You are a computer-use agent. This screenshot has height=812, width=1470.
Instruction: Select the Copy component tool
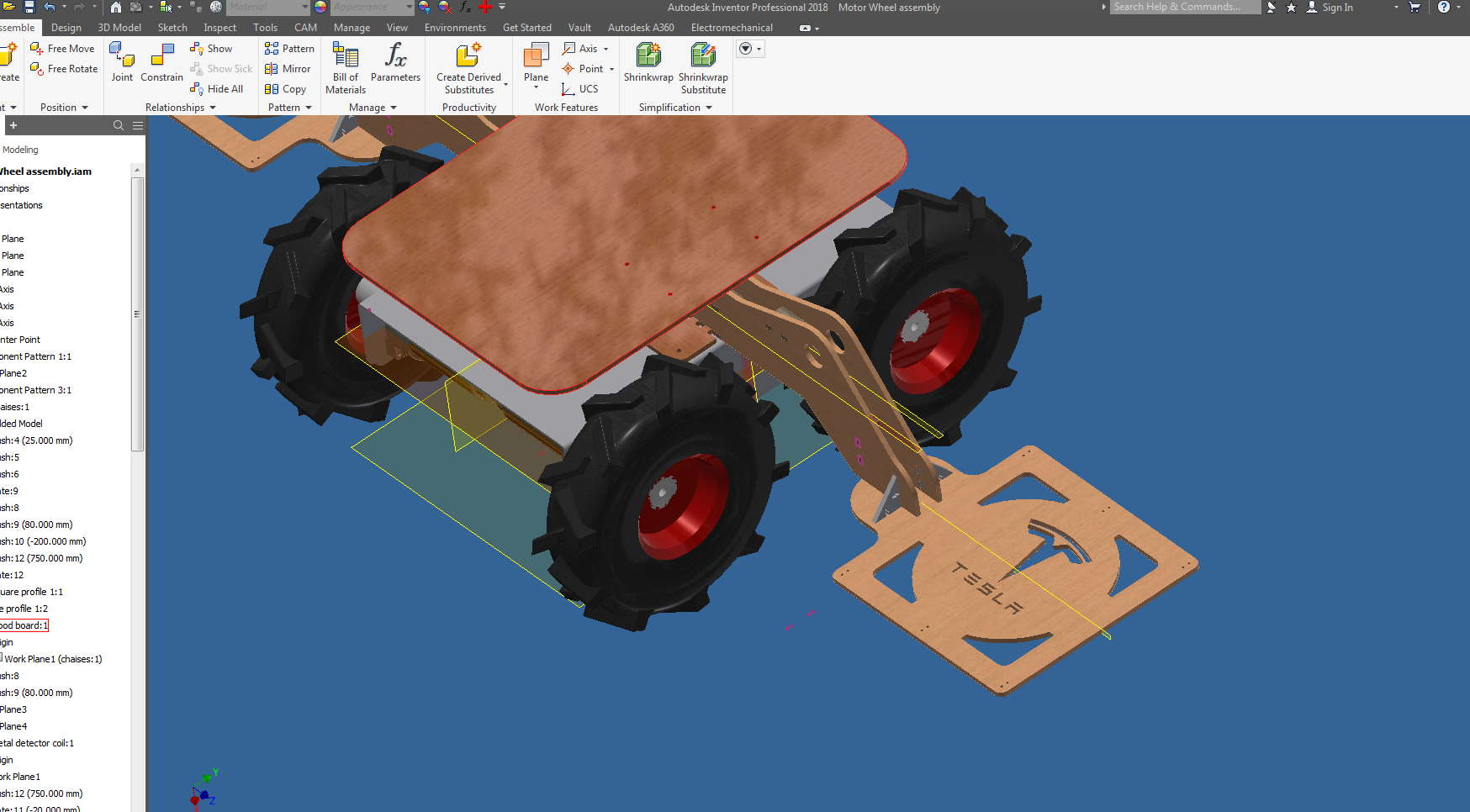[285, 89]
